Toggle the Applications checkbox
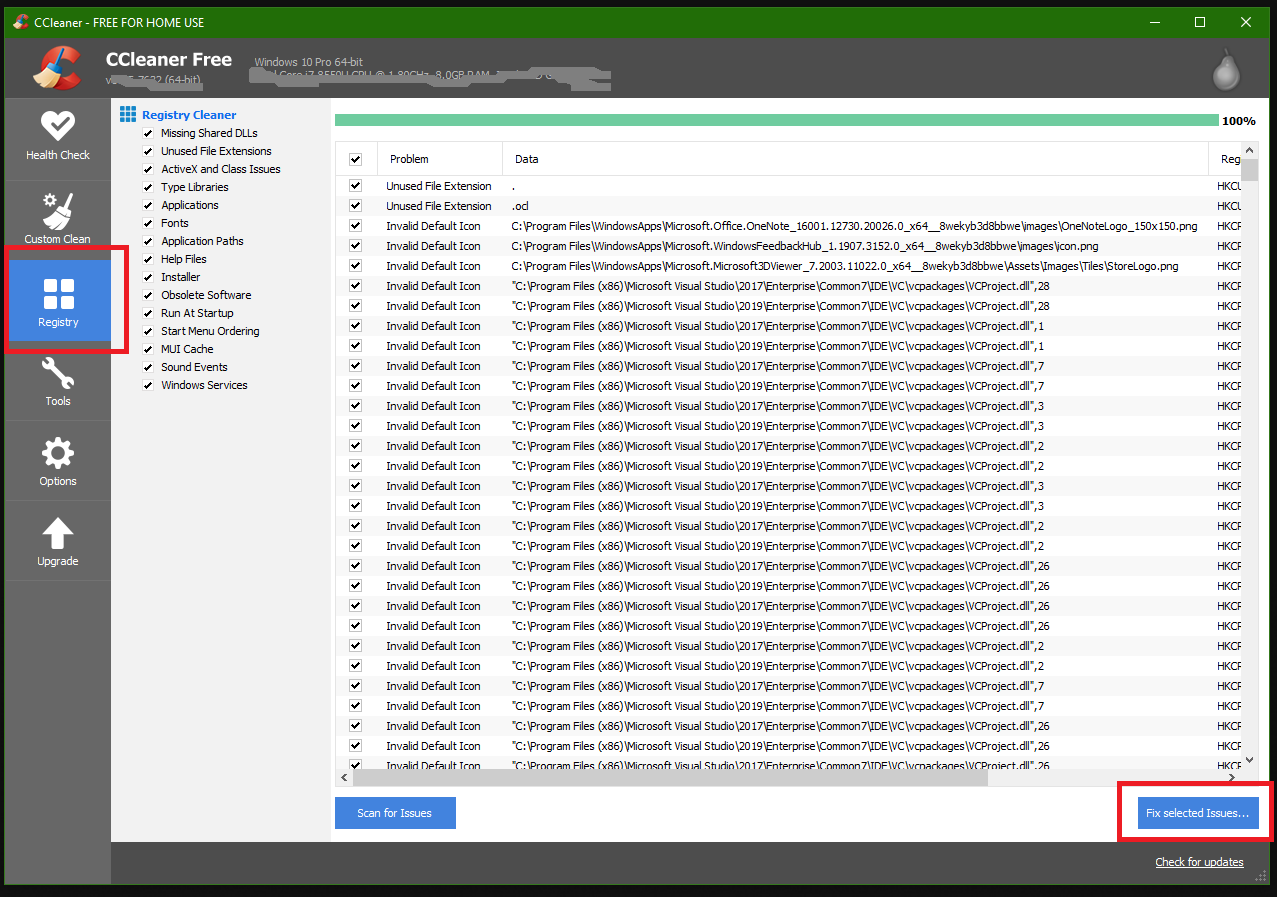Viewport: 1277px width, 897px height. coord(148,205)
